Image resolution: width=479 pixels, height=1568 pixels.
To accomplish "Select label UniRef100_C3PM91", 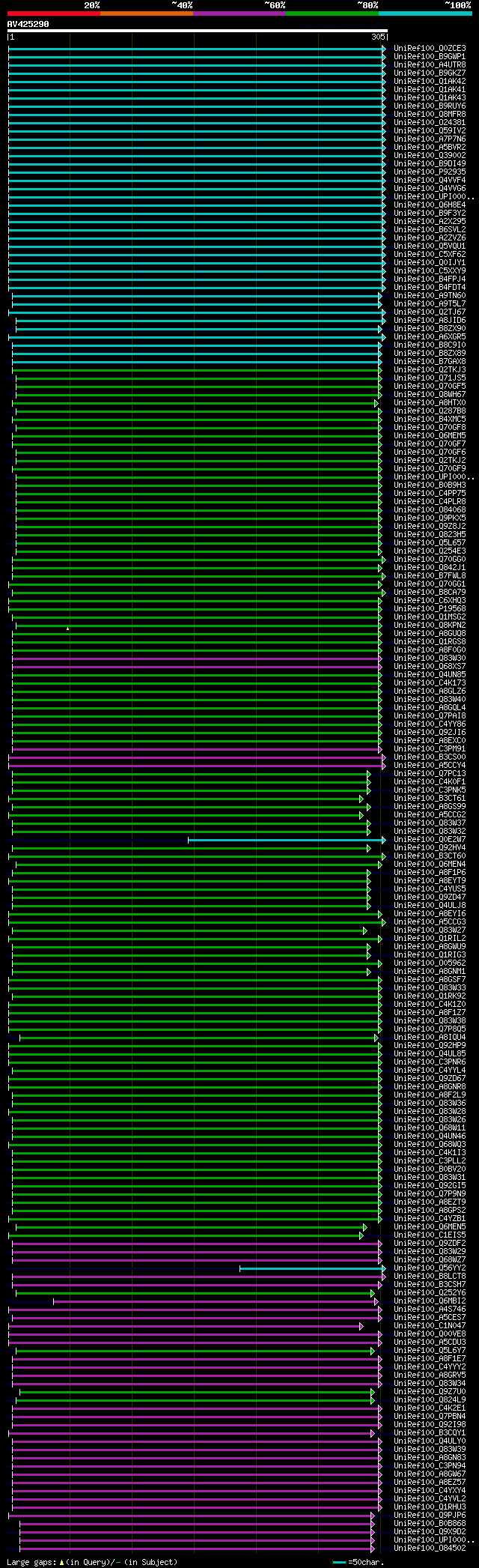I will point(430,749).
